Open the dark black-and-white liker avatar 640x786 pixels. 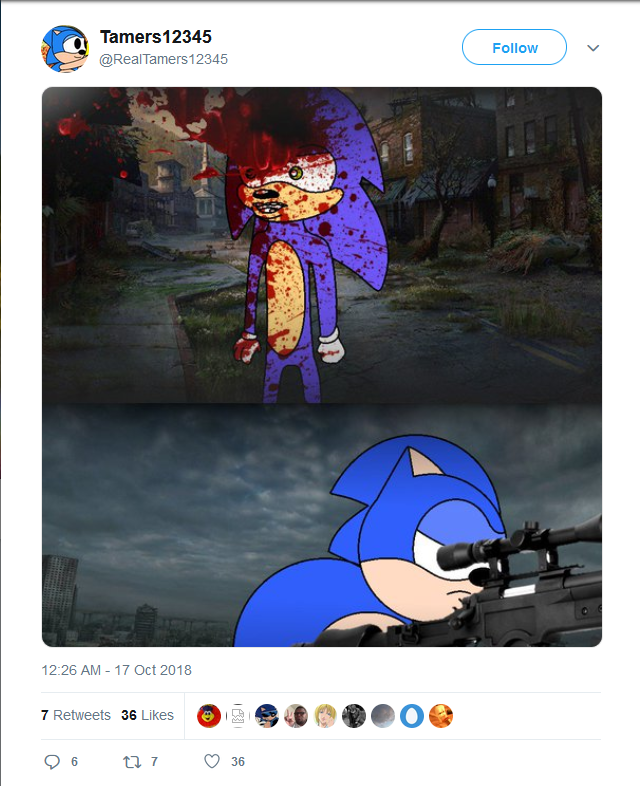pyautogui.click(x=354, y=715)
